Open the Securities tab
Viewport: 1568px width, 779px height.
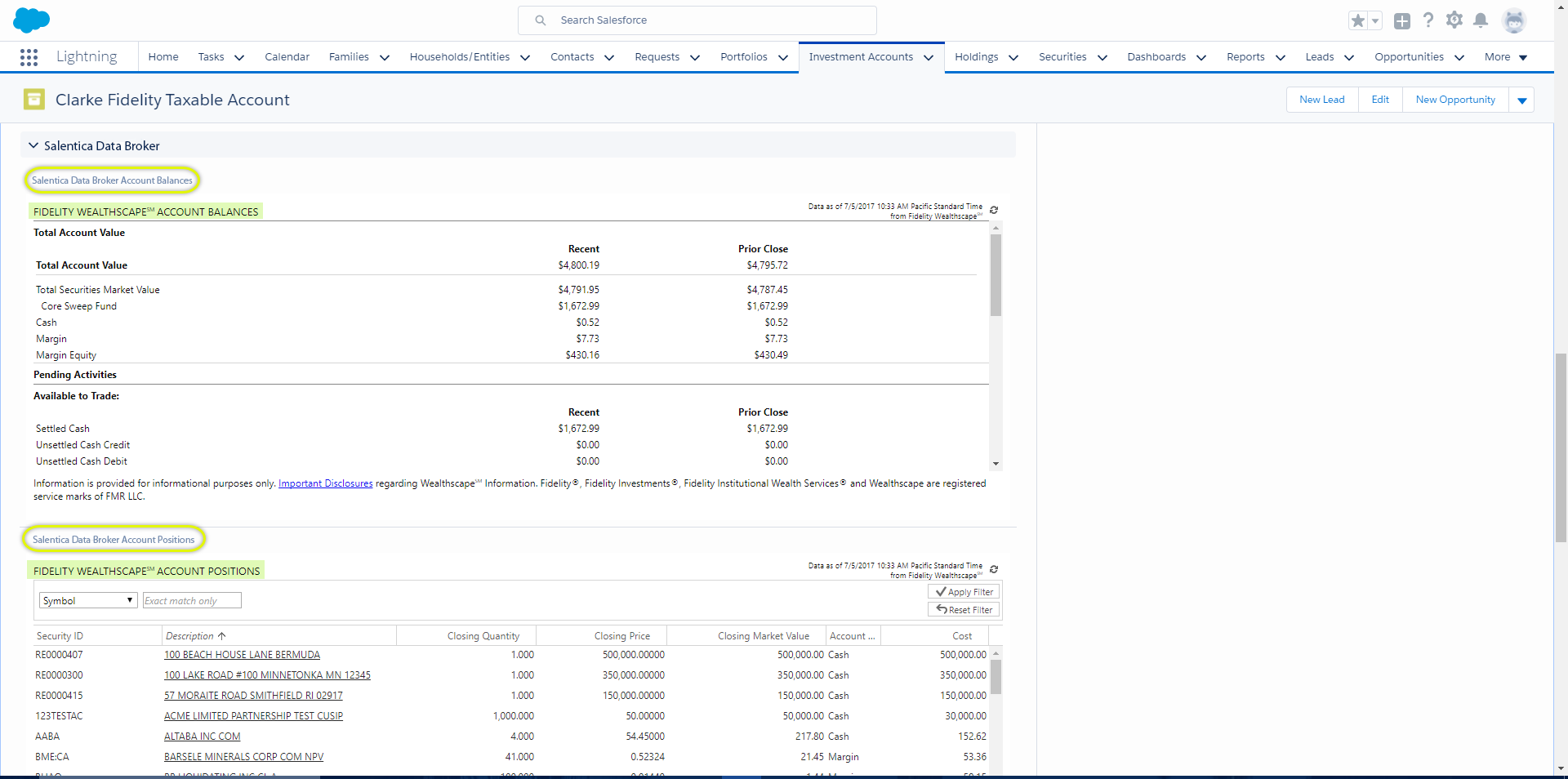(1062, 57)
